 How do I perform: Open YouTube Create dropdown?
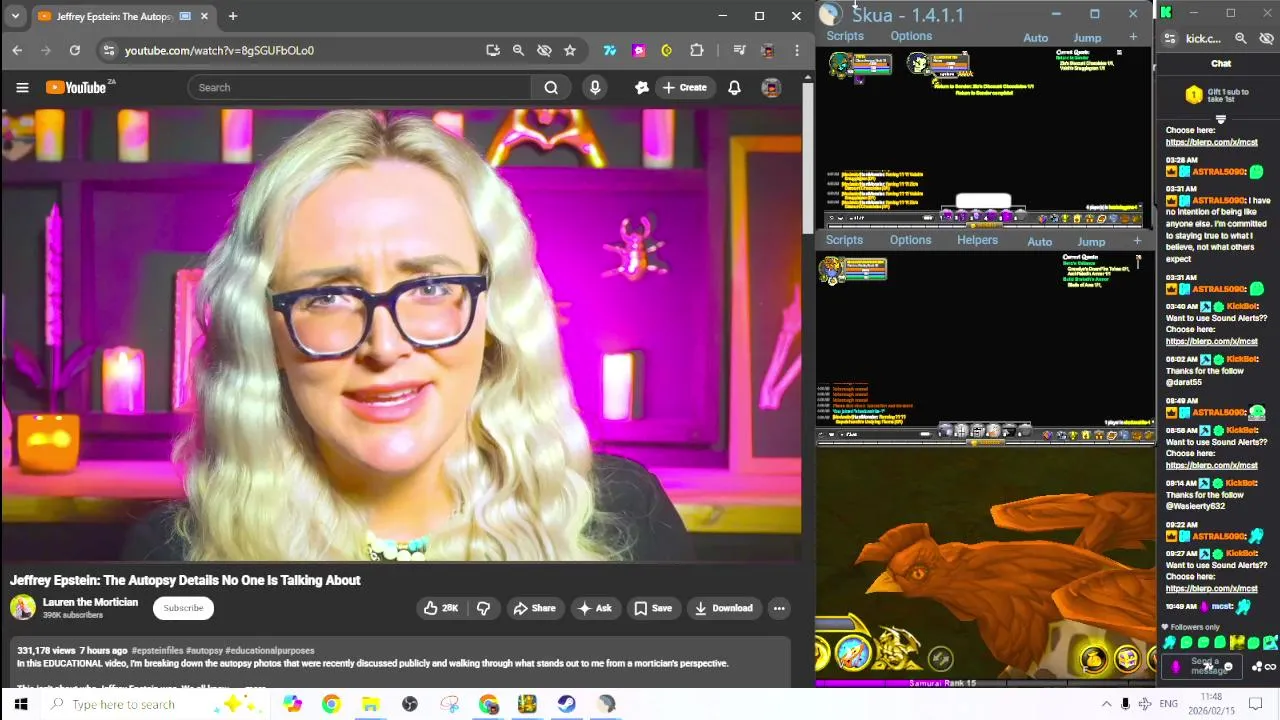coord(685,87)
